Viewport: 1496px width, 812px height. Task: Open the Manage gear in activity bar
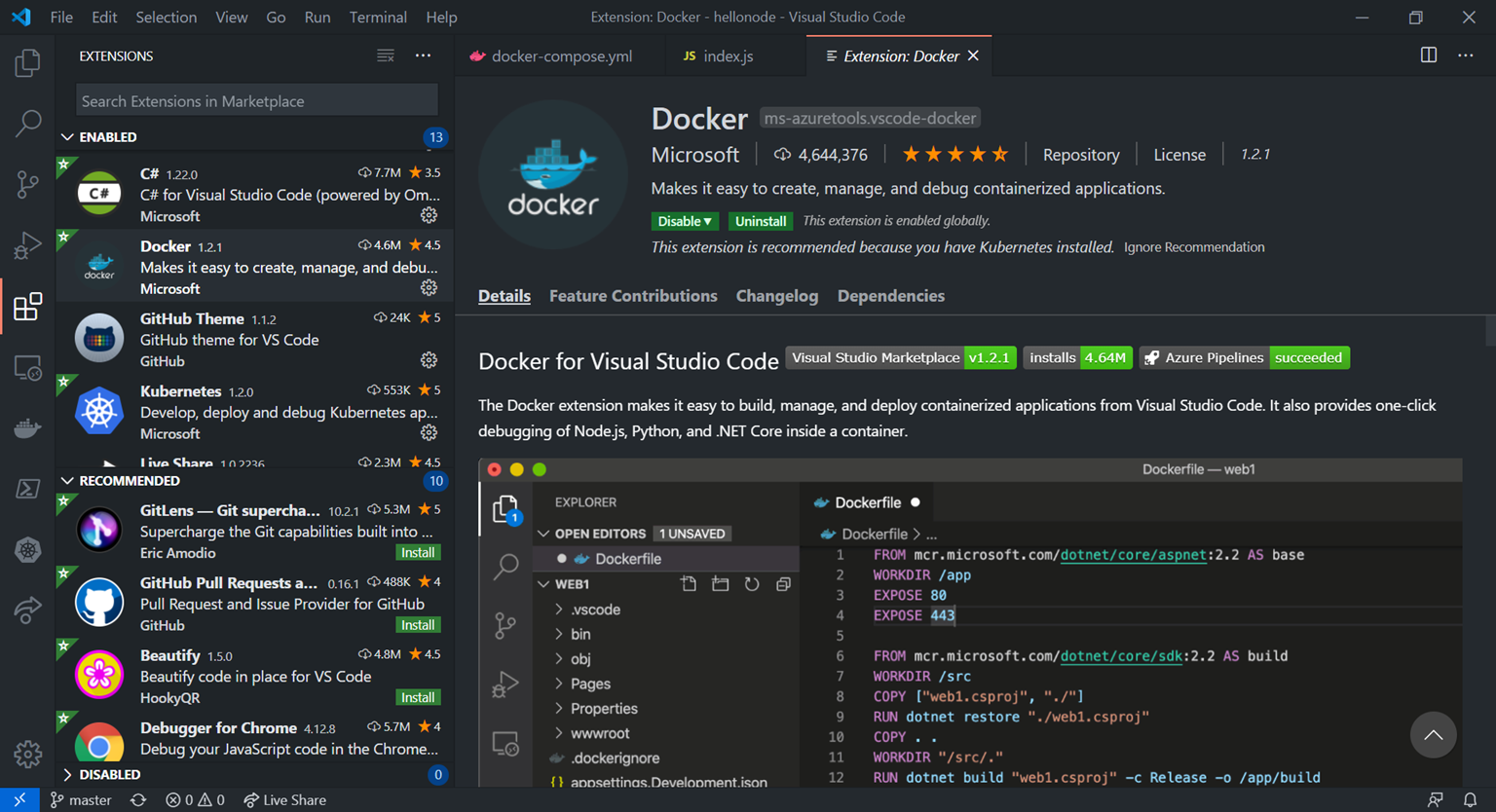27,754
